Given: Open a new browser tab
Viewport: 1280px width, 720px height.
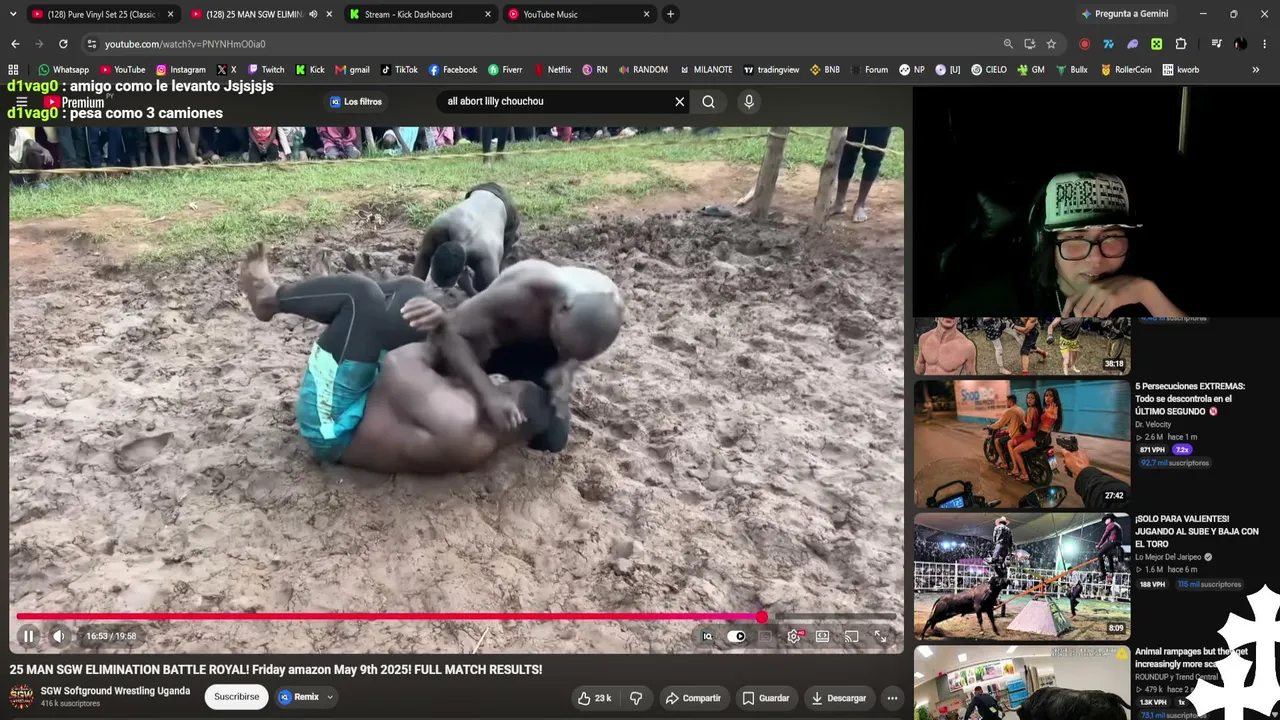Looking at the screenshot, I should pyautogui.click(x=670, y=14).
